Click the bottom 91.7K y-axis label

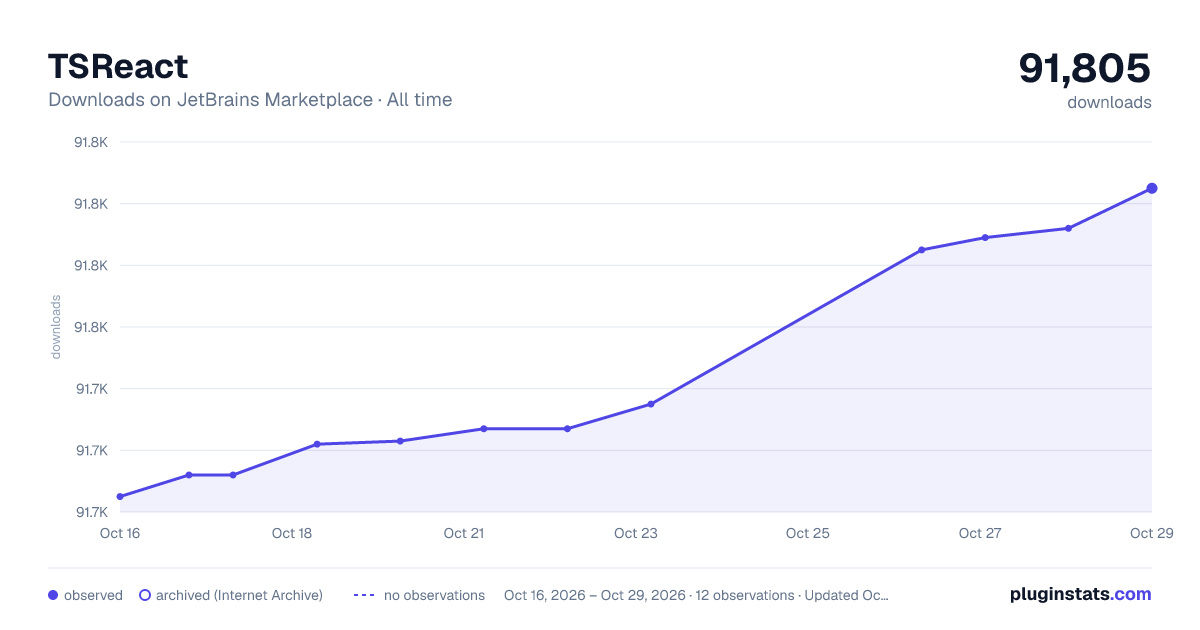91,512
